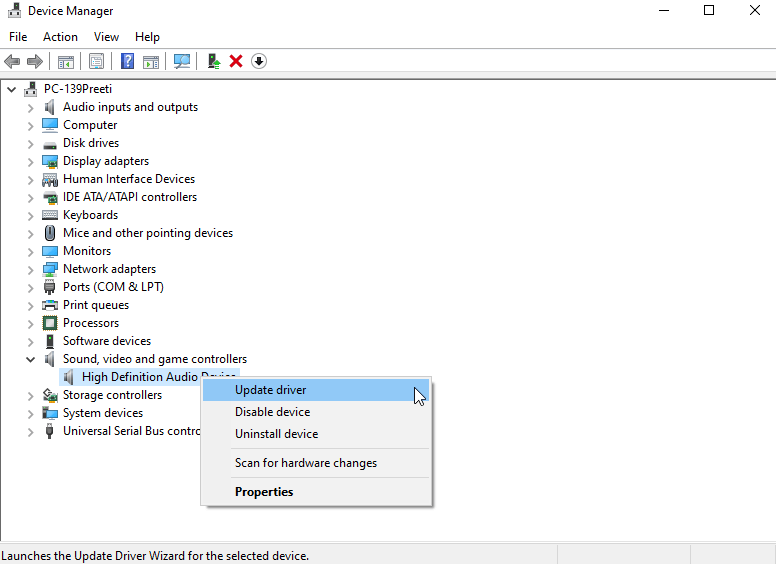Click the Keyboards category icon
776x564 pixels.
(50, 215)
